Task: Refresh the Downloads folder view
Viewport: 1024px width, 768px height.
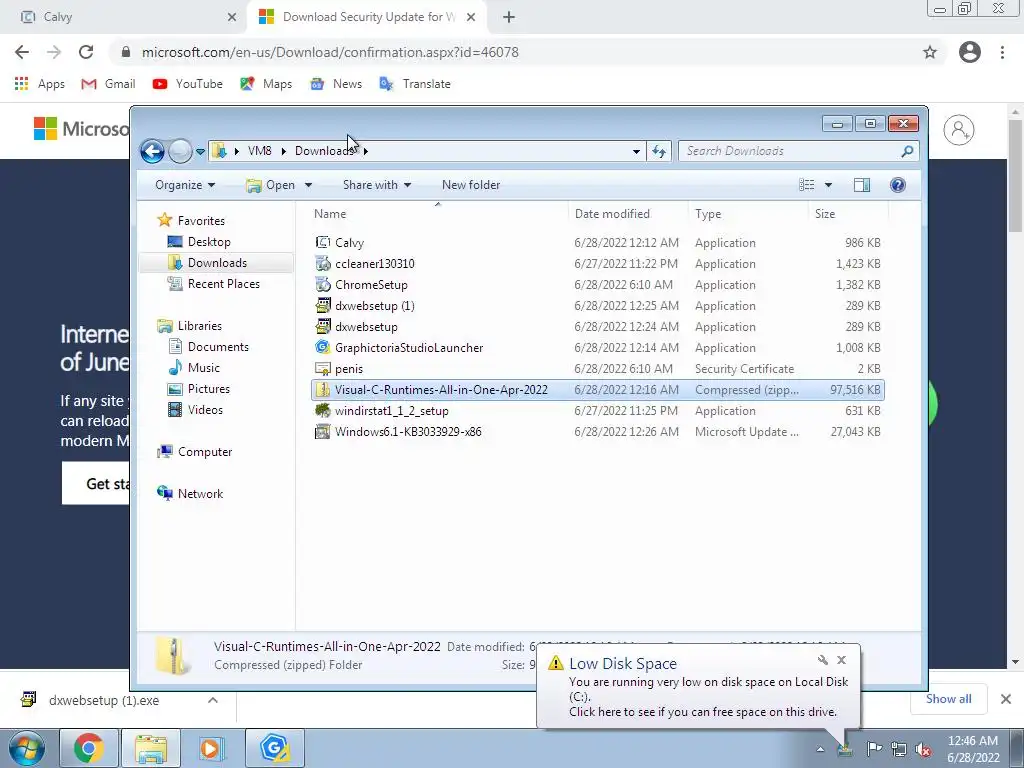Action: pyautogui.click(x=658, y=152)
